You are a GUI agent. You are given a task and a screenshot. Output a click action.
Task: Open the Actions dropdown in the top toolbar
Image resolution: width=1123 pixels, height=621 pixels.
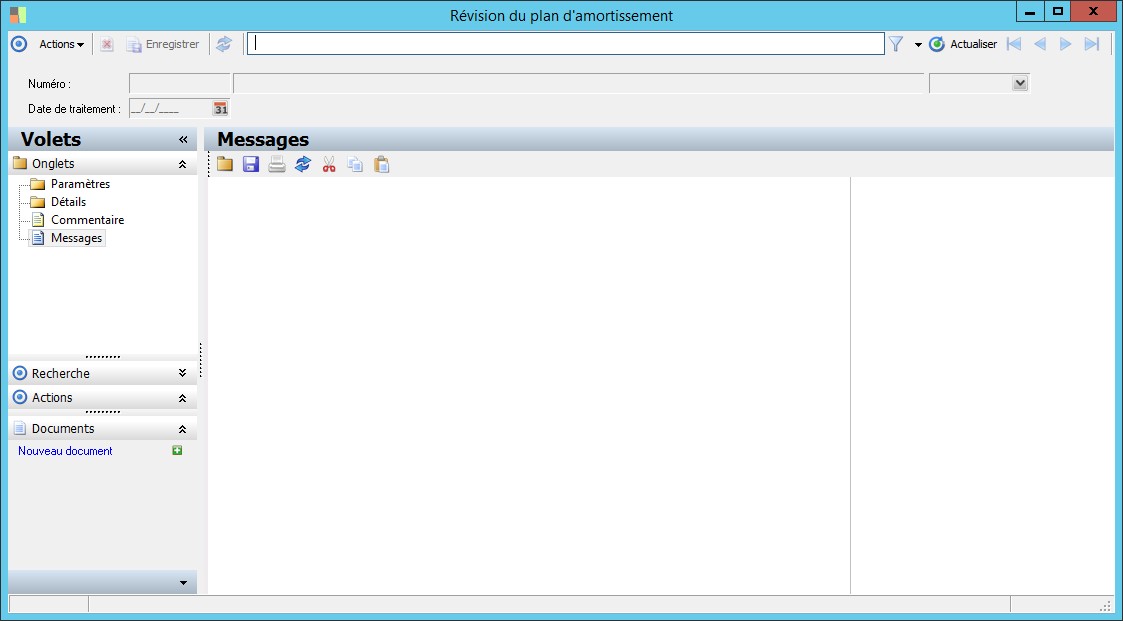61,44
